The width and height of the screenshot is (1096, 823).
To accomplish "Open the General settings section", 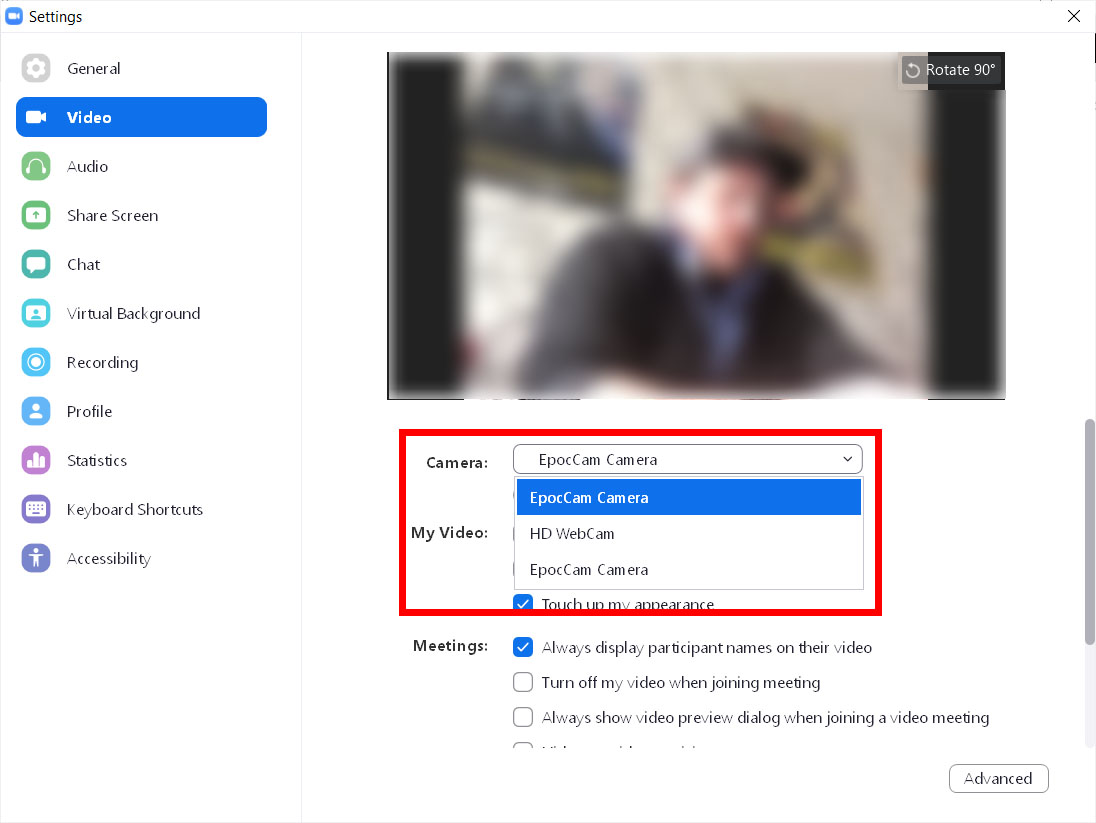I will pos(141,69).
